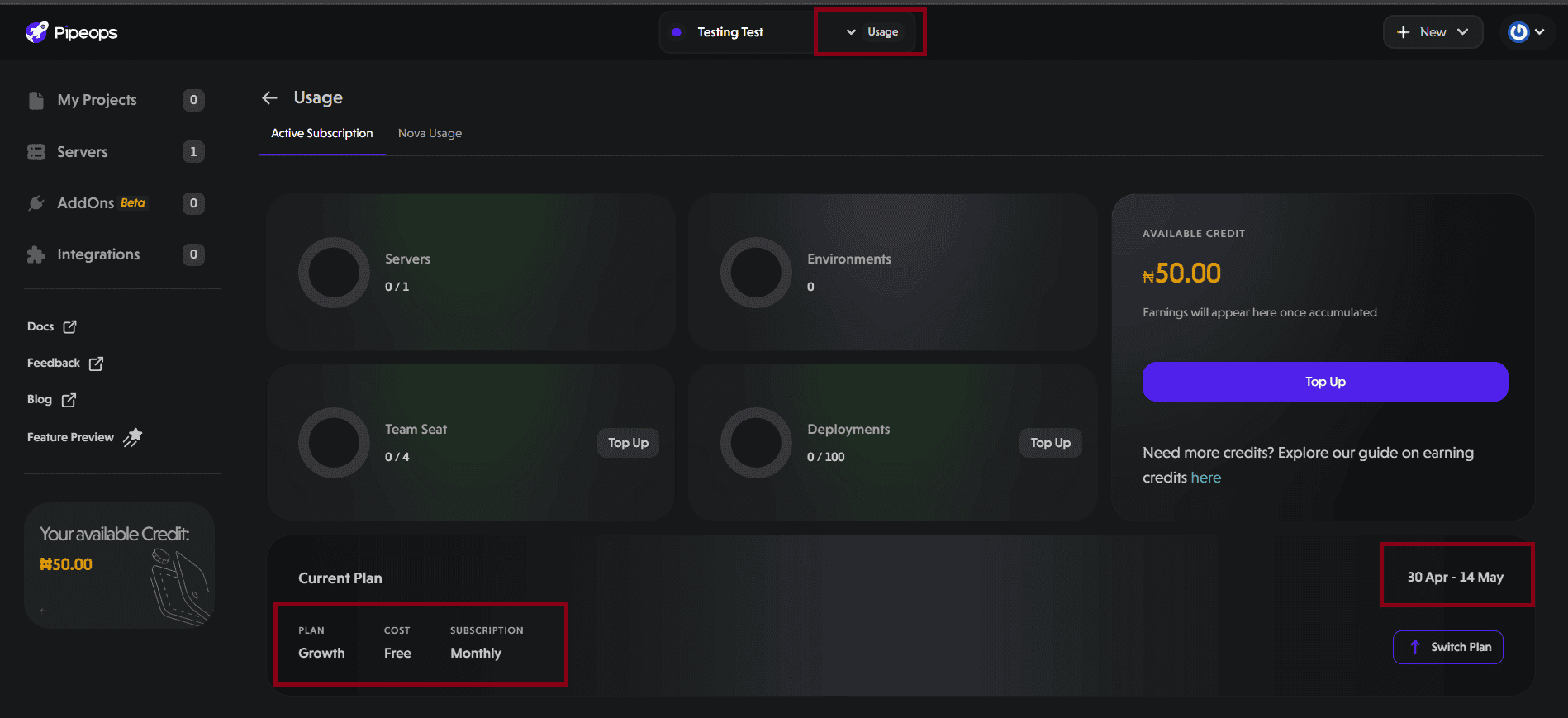Open the New dropdown chevron
This screenshot has width=1568, height=718.
[x=1463, y=32]
